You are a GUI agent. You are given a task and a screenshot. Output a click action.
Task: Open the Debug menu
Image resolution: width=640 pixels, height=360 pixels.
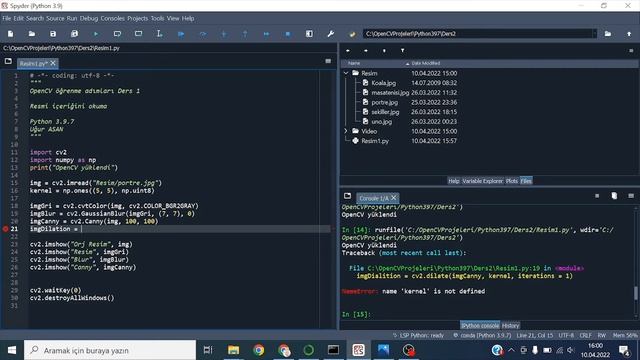(x=89, y=18)
